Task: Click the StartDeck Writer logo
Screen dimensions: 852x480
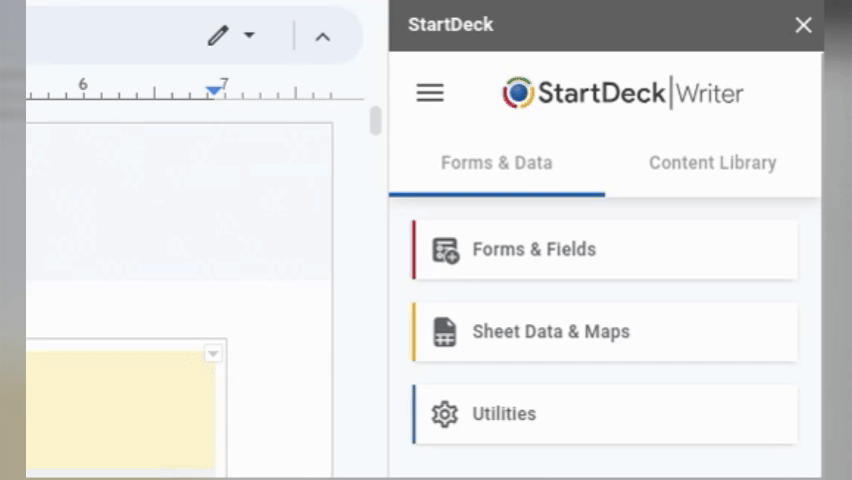Action: click(622, 93)
